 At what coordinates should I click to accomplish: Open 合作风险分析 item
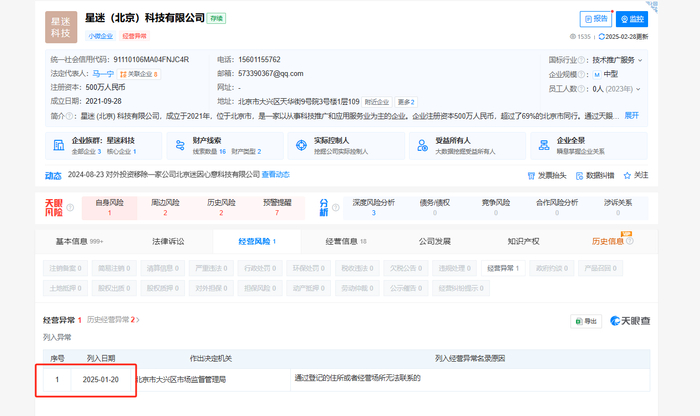click(x=557, y=208)
